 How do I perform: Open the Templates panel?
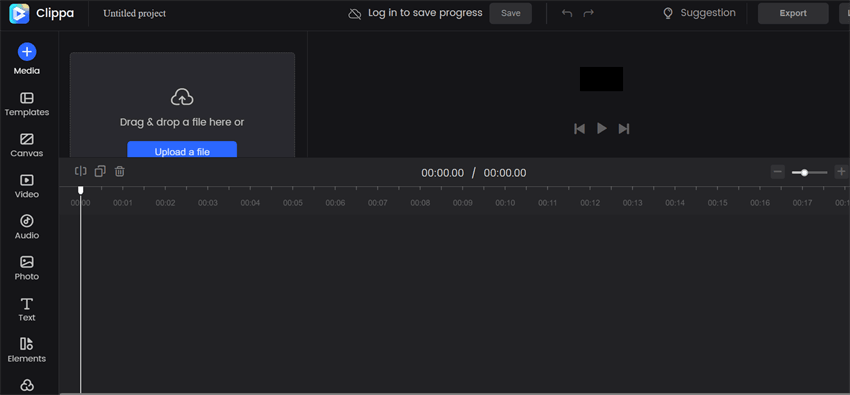click(x=27, y=104)
